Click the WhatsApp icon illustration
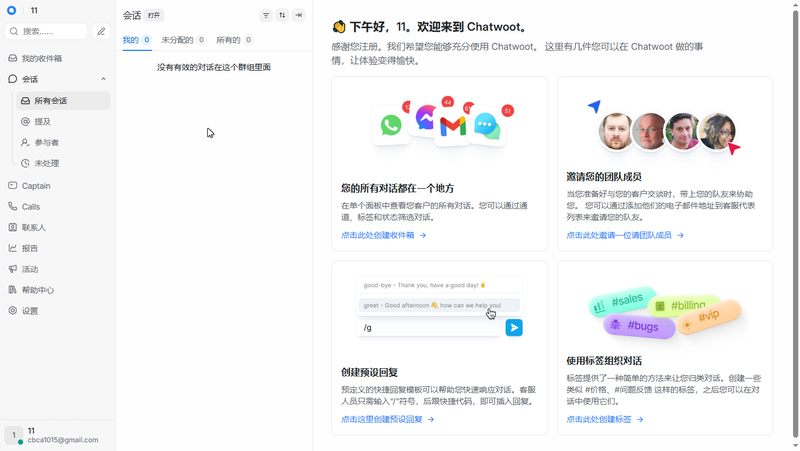Image resolution: width=800 pixels, height=451 pixels. point(391,125)
